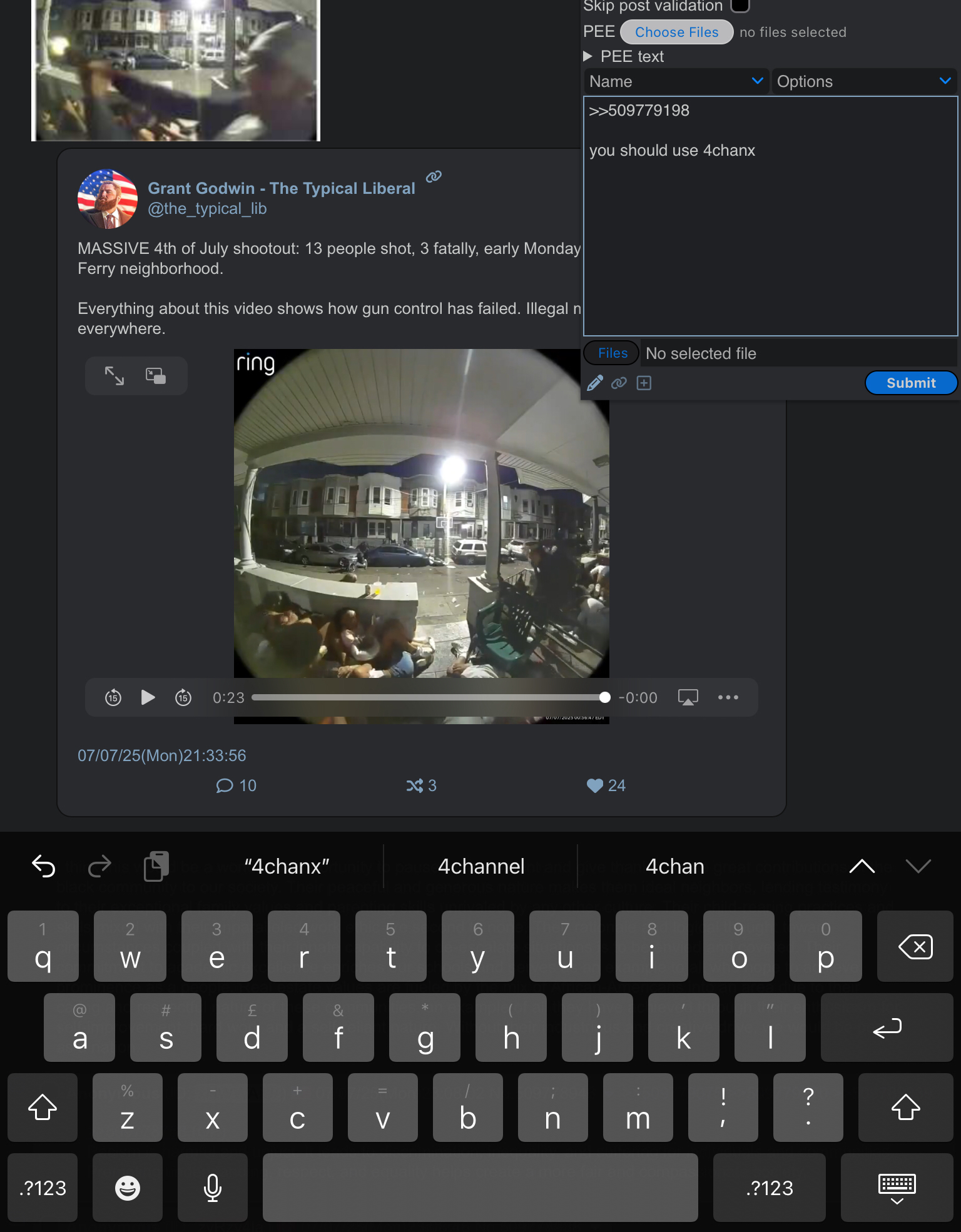Submit the reply post

point(911,383)
